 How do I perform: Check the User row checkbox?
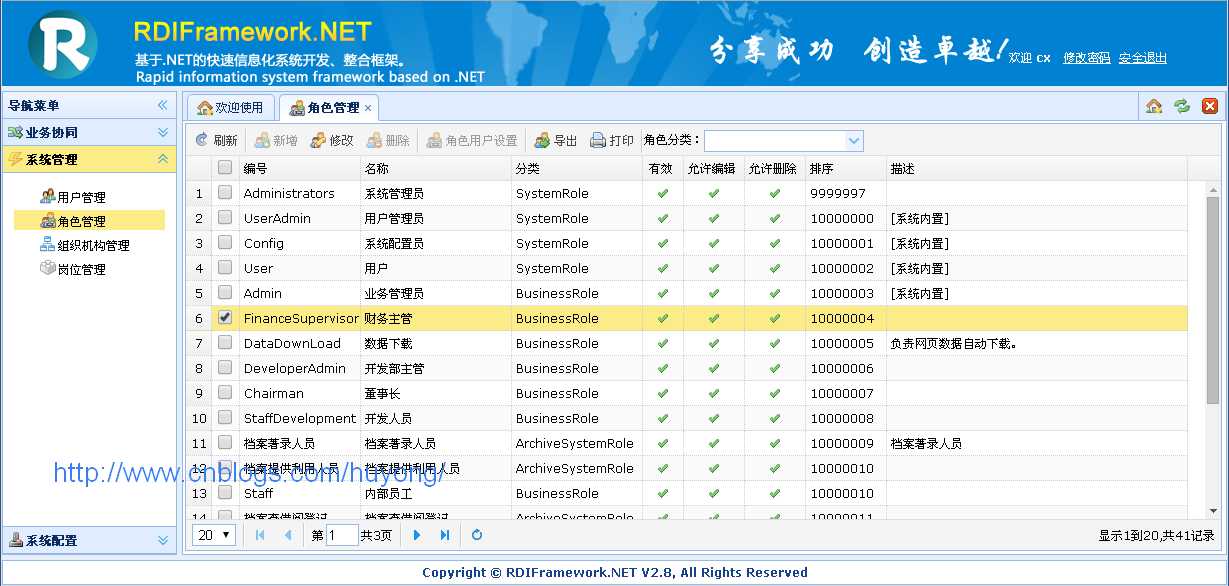coord(225,268)
